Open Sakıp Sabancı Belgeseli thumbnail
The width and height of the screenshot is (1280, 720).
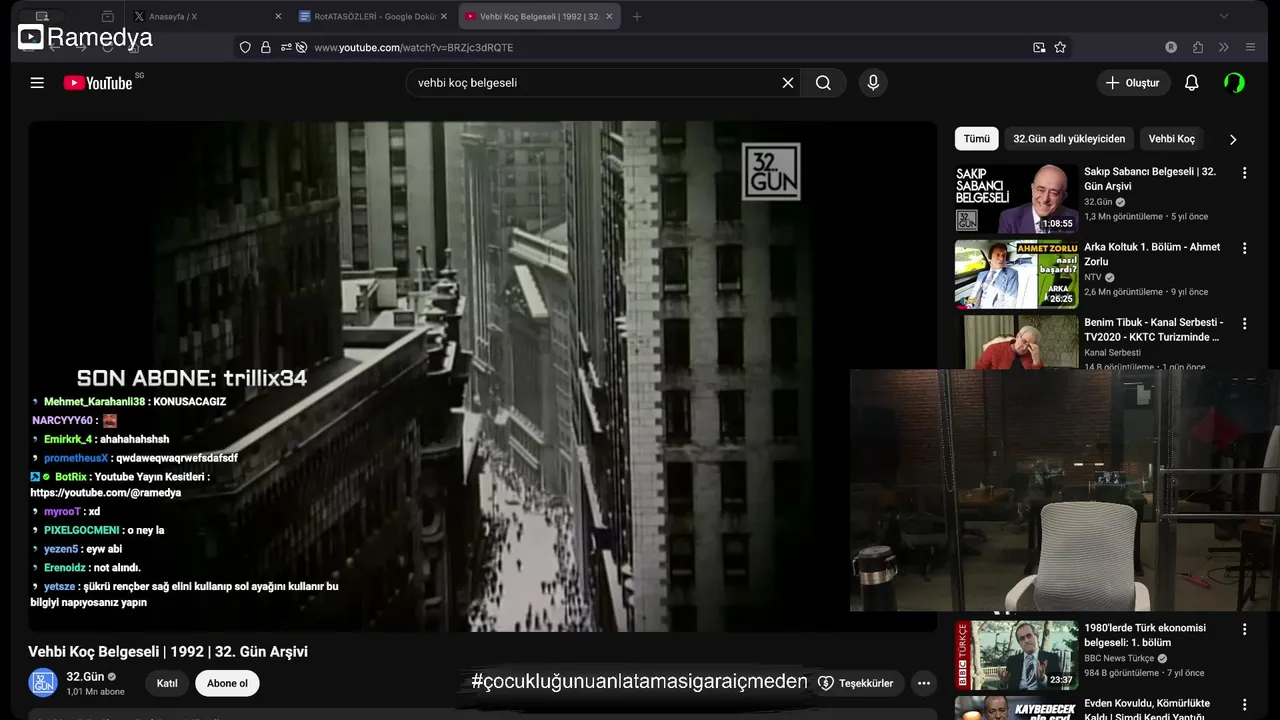tap(1016, 199)
